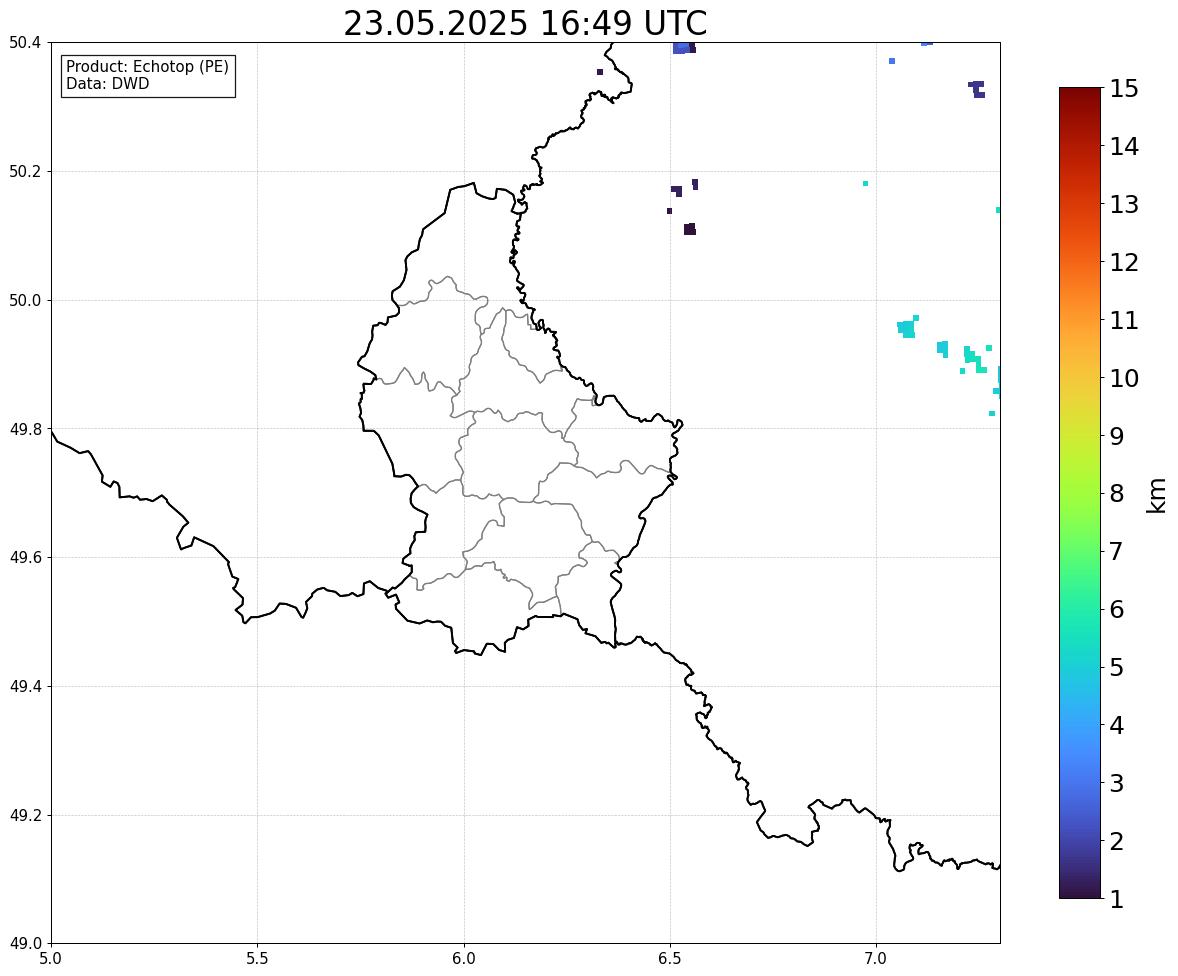Image resolution: width=1178 pixels, height=976 pixels.
Task: Click the colorbar tick label "4"
Action: pyautogui.click(x=1116, y=725)
